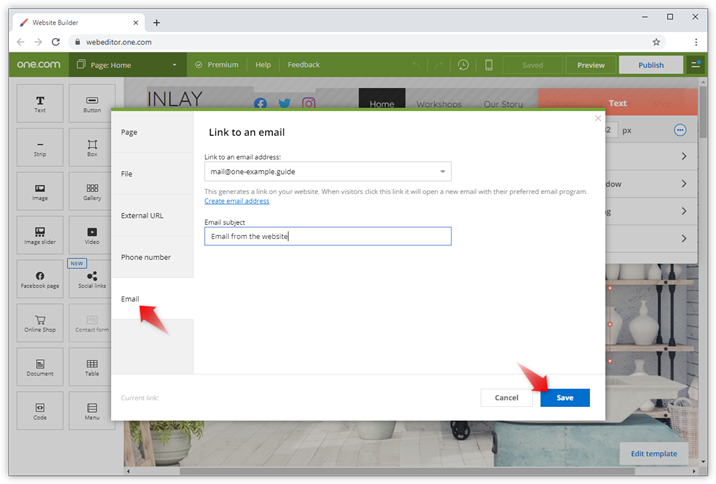Click the Save button in dialog

tap(565, 397)
